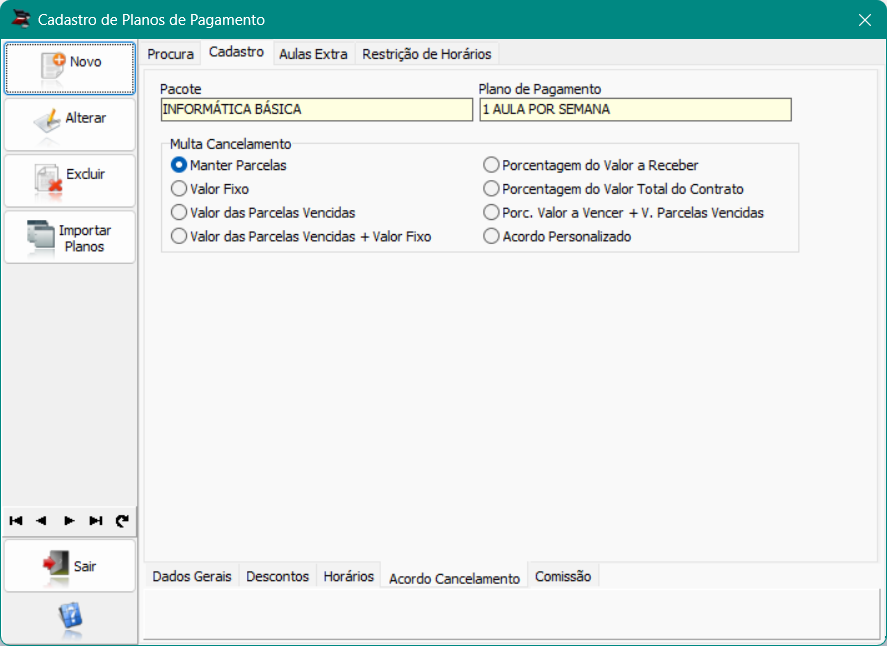Switch to the Procura tab
The height and width of the screenshot is (646, 887).
pos(170,54)
